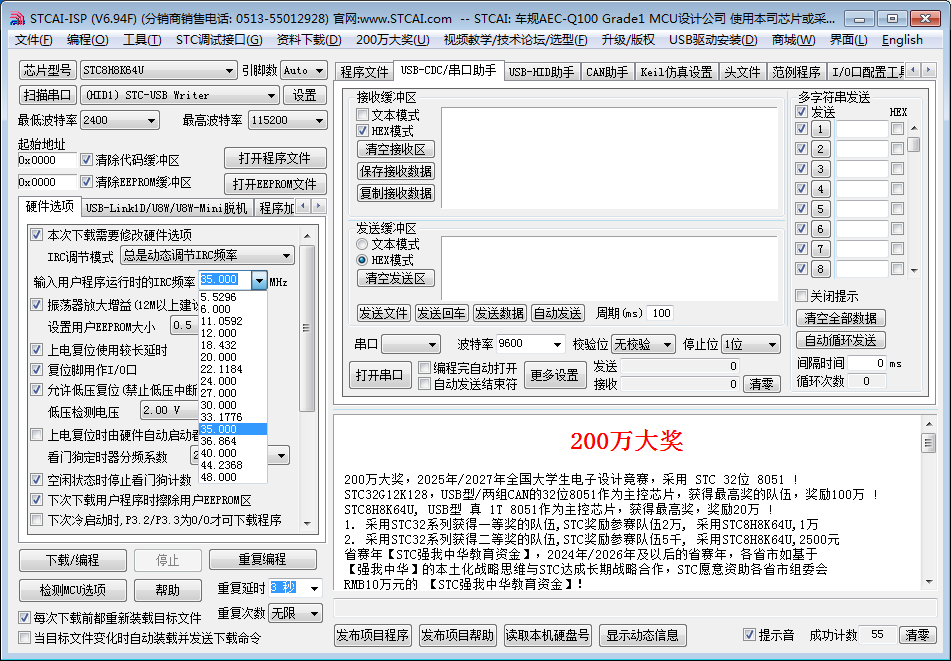Toggle 本次下载需要修改硬件选项 checkbox

pos(36,234)
